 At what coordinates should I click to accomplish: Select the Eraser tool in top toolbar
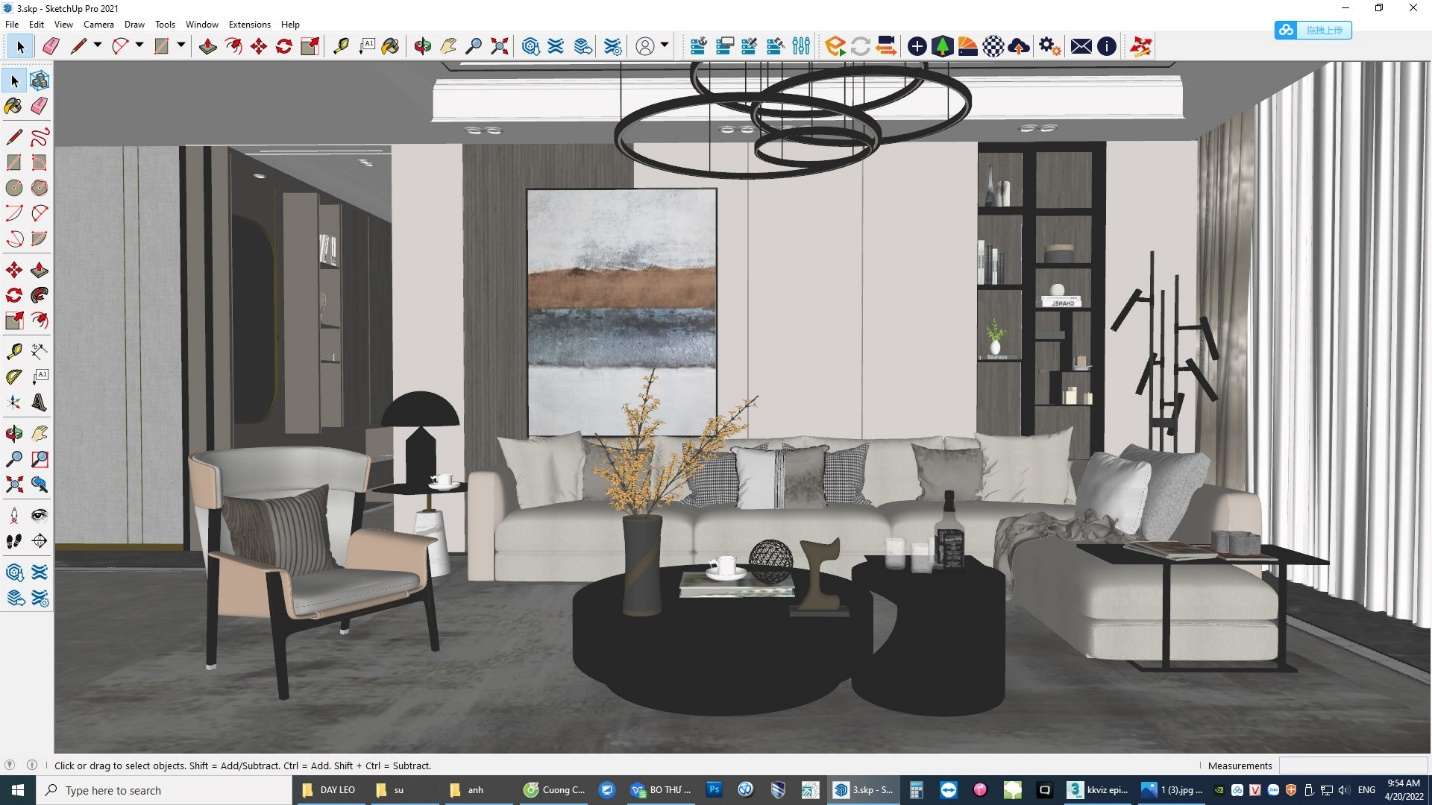(51, 46)
